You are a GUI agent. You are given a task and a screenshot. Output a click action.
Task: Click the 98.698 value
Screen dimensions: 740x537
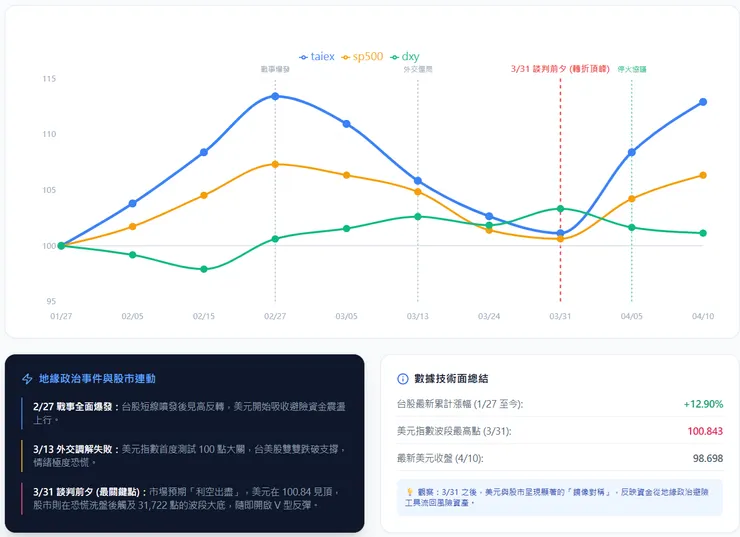708,458
